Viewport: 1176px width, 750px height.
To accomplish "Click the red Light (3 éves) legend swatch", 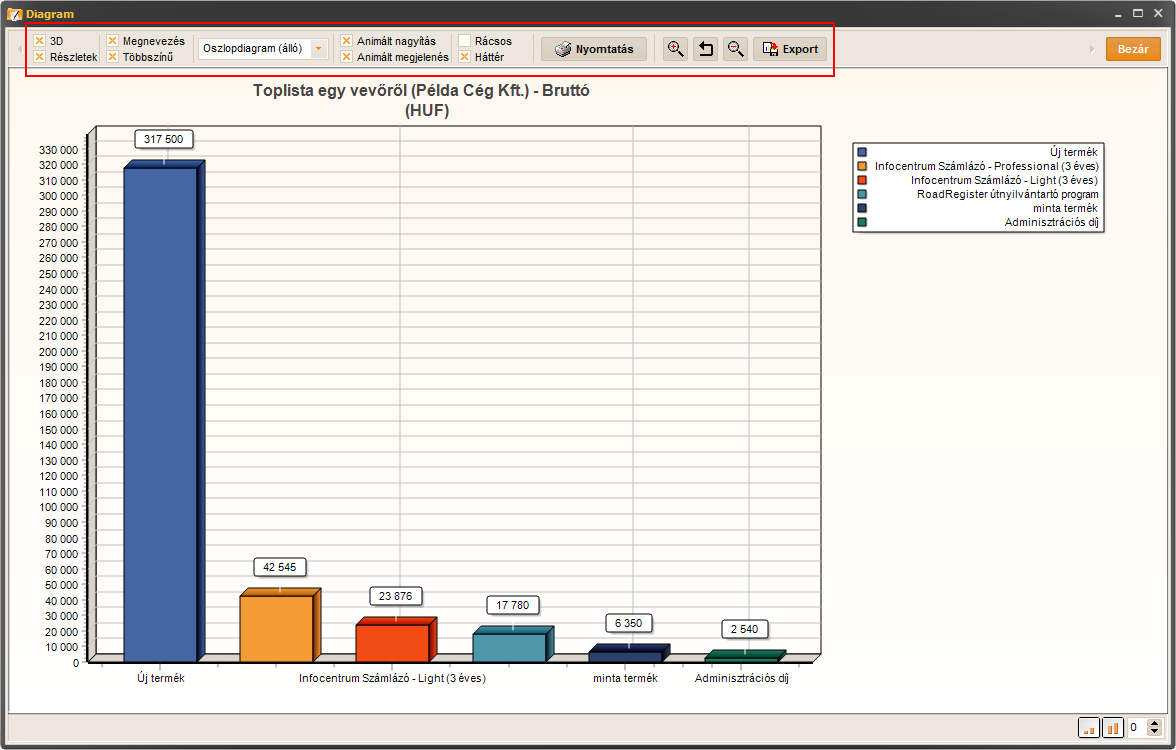I will [862, 180].
